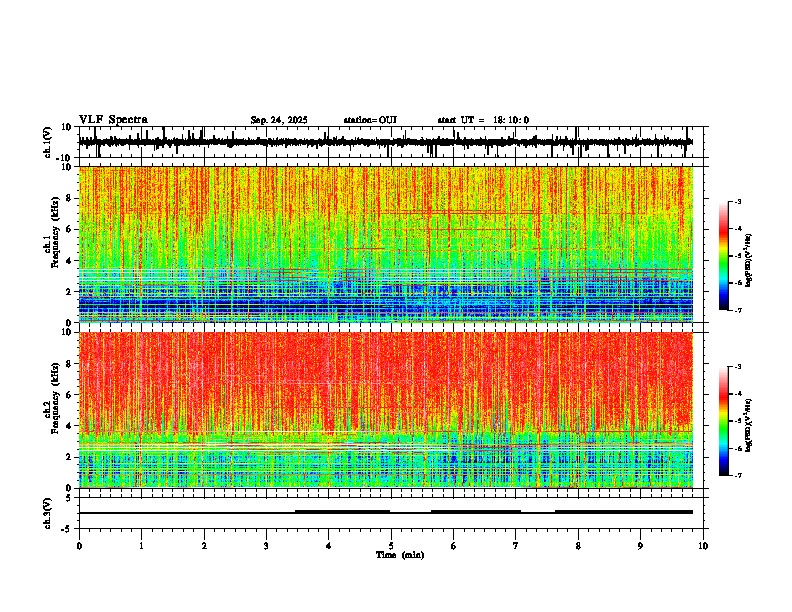The image size is (792, 612).
Task: Click the ch.1 colorbar log(PSD) unit label
Action: point(749,261)
